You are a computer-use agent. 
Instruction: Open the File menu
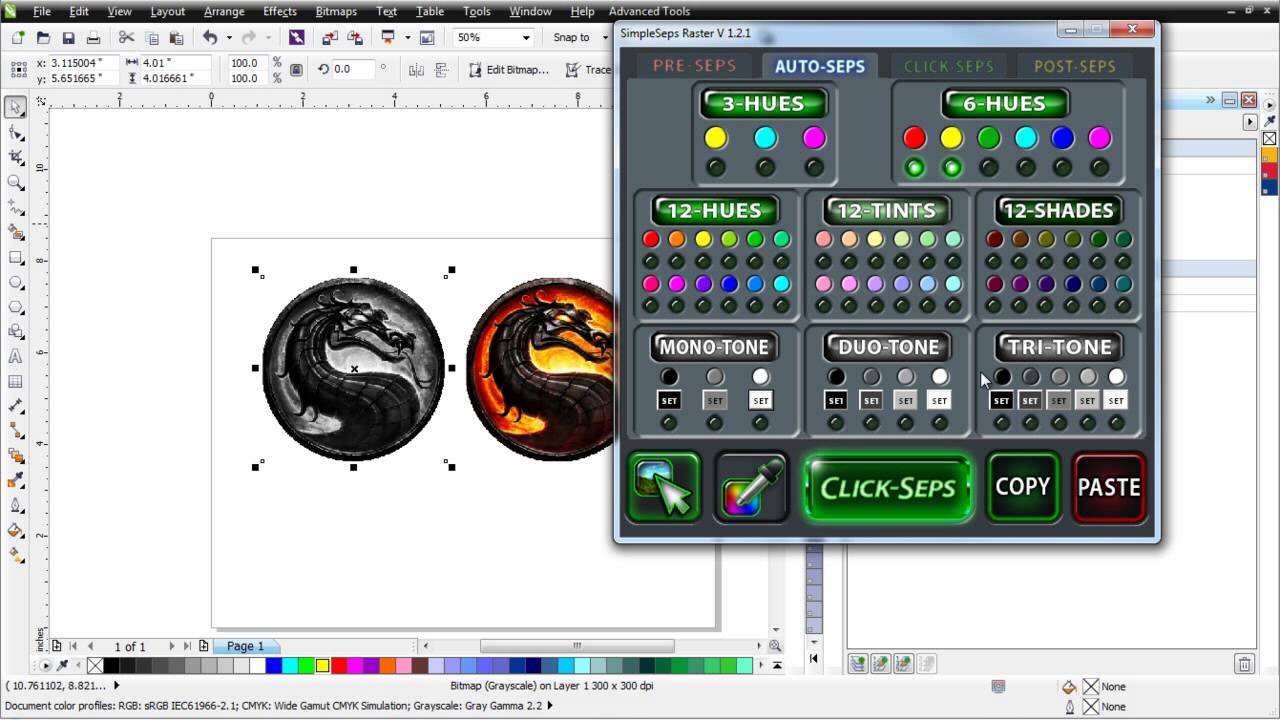[x=42, y=11]
